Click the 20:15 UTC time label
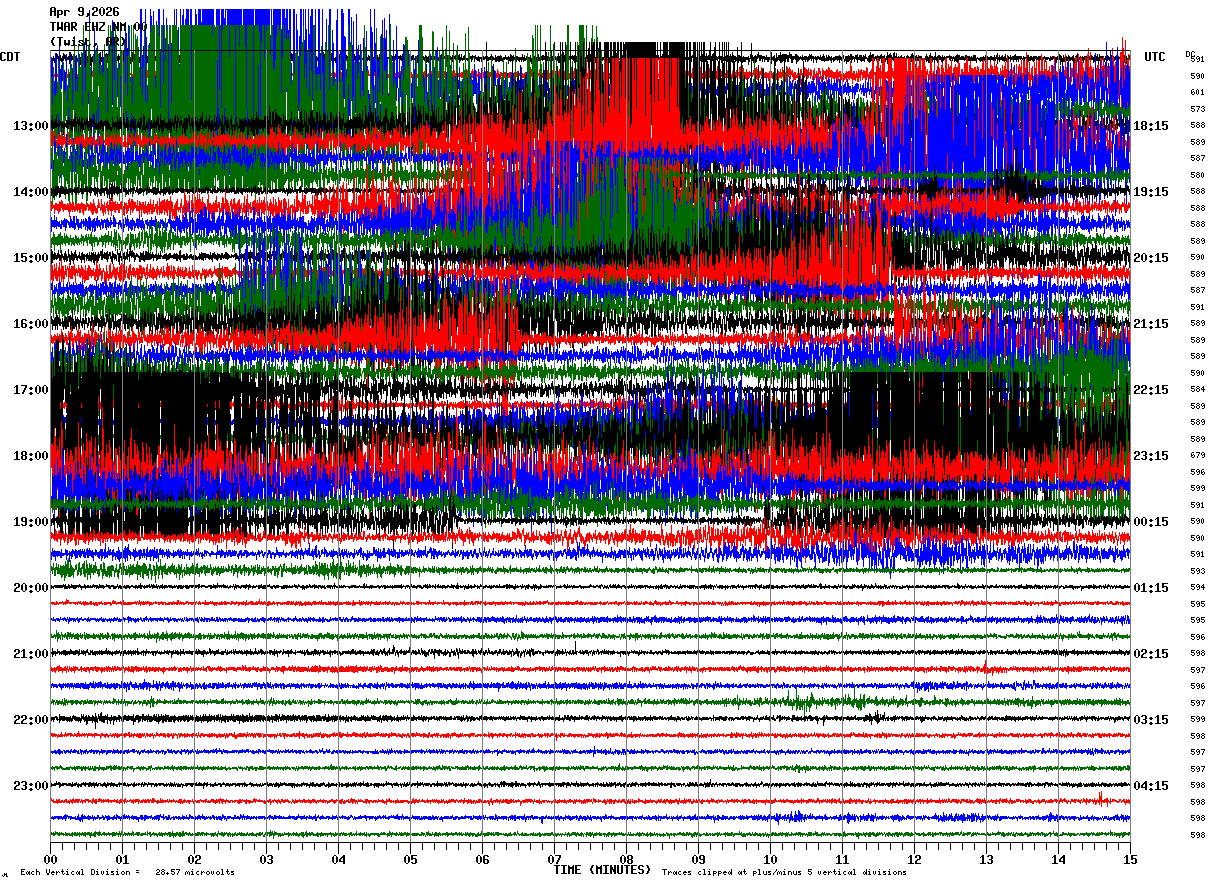 point(1150,258)
